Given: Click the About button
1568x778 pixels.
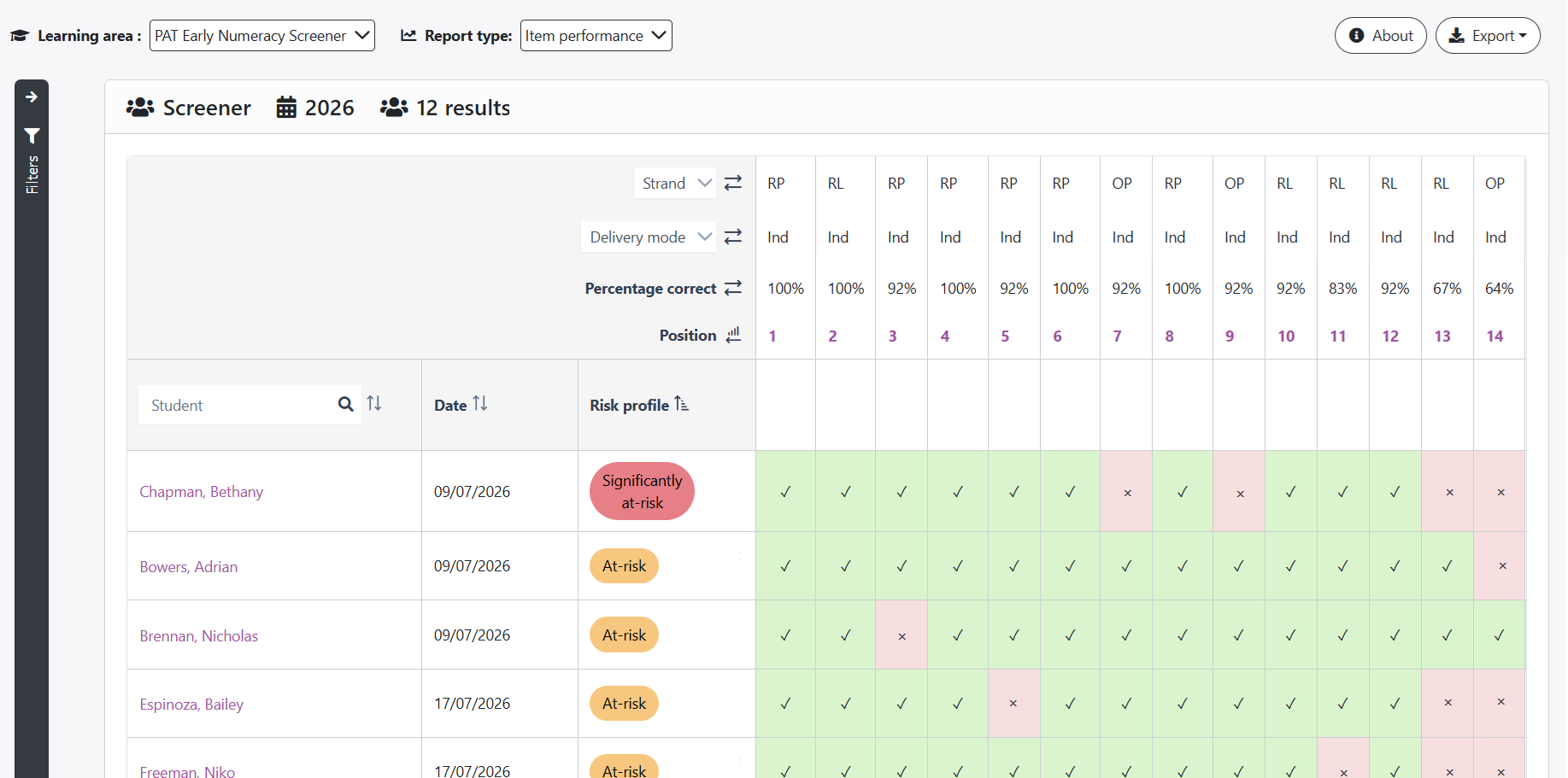Looking at the screenshot, I should 1381,36.
